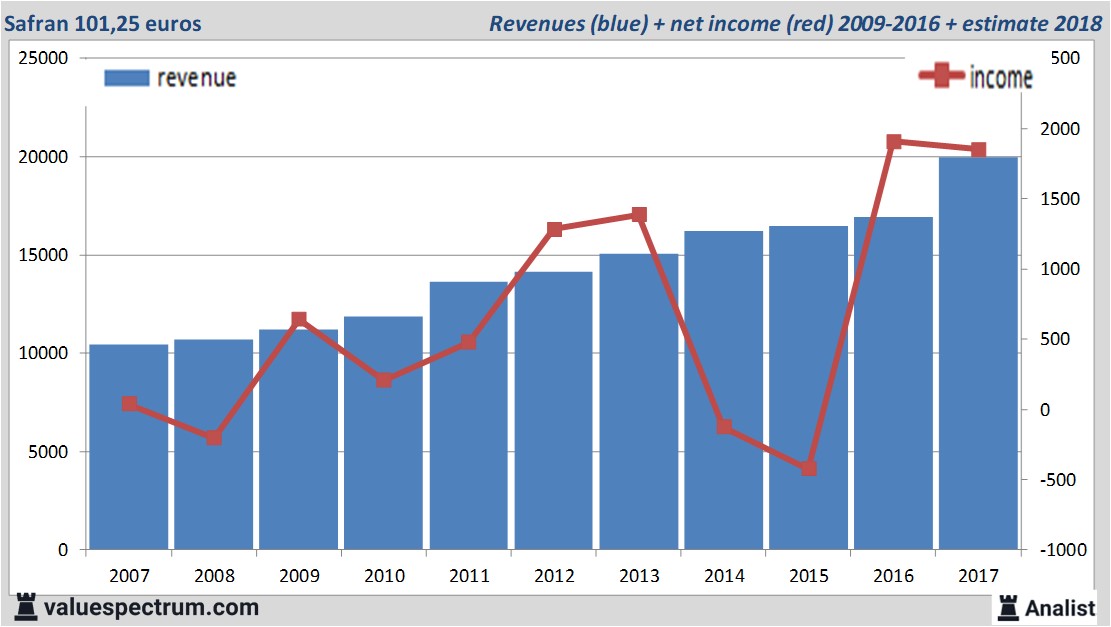Click the 2007 year label

[130, 575]
